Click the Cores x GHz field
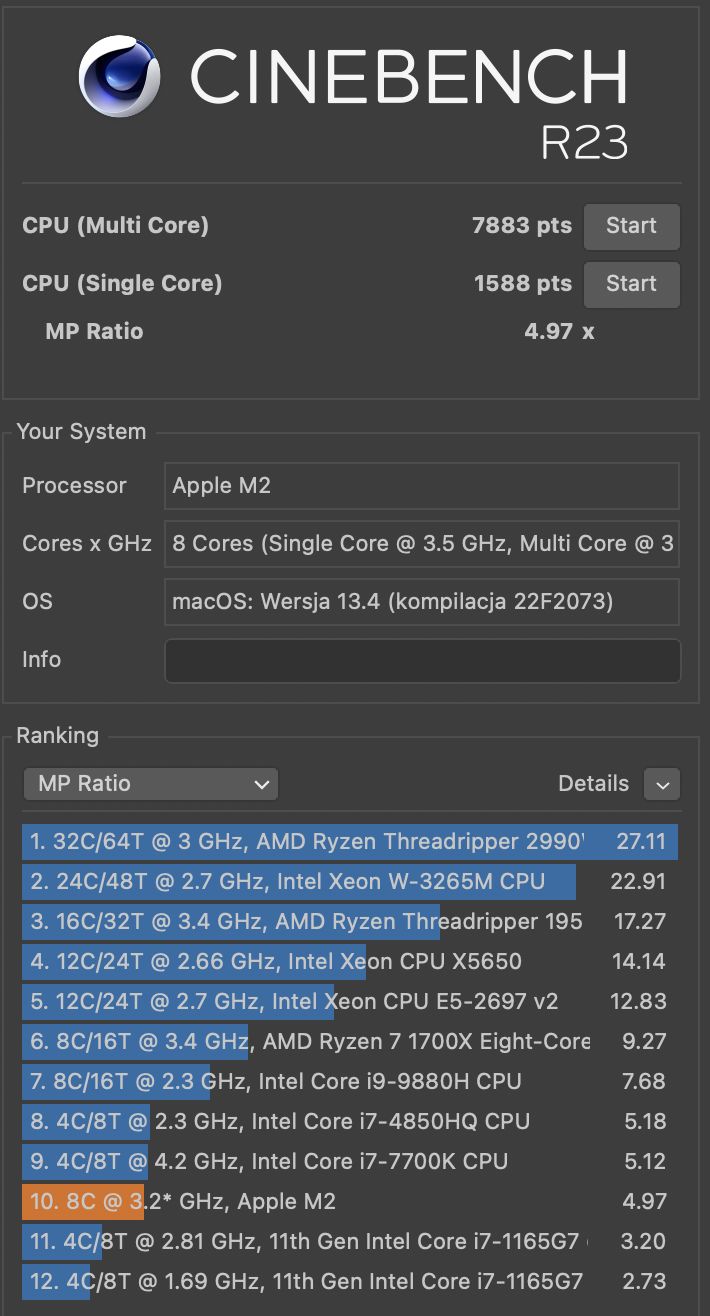710x1316 pixels. pyautogui.click(x=422, y=544)
